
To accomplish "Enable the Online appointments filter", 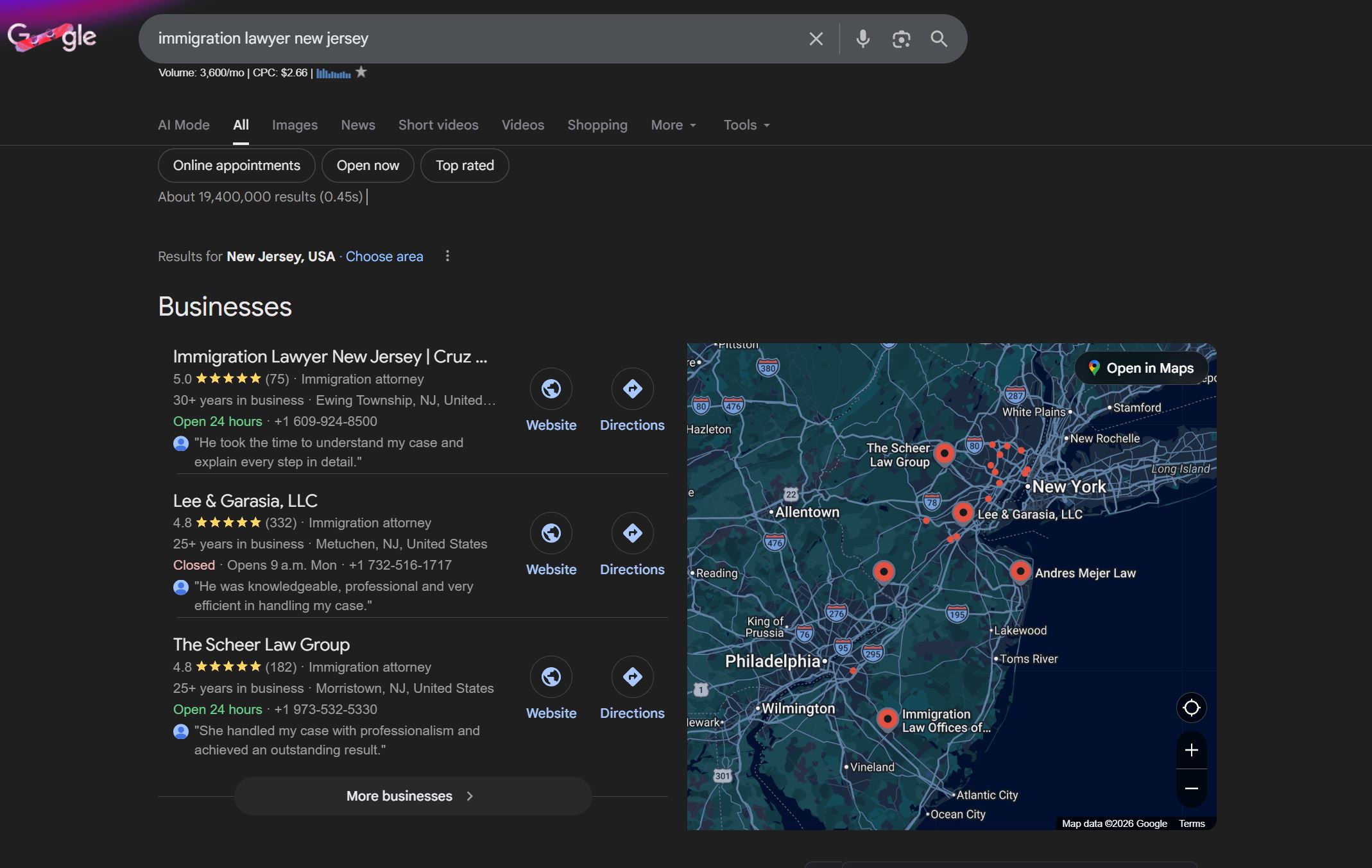I will pos(236,166).
